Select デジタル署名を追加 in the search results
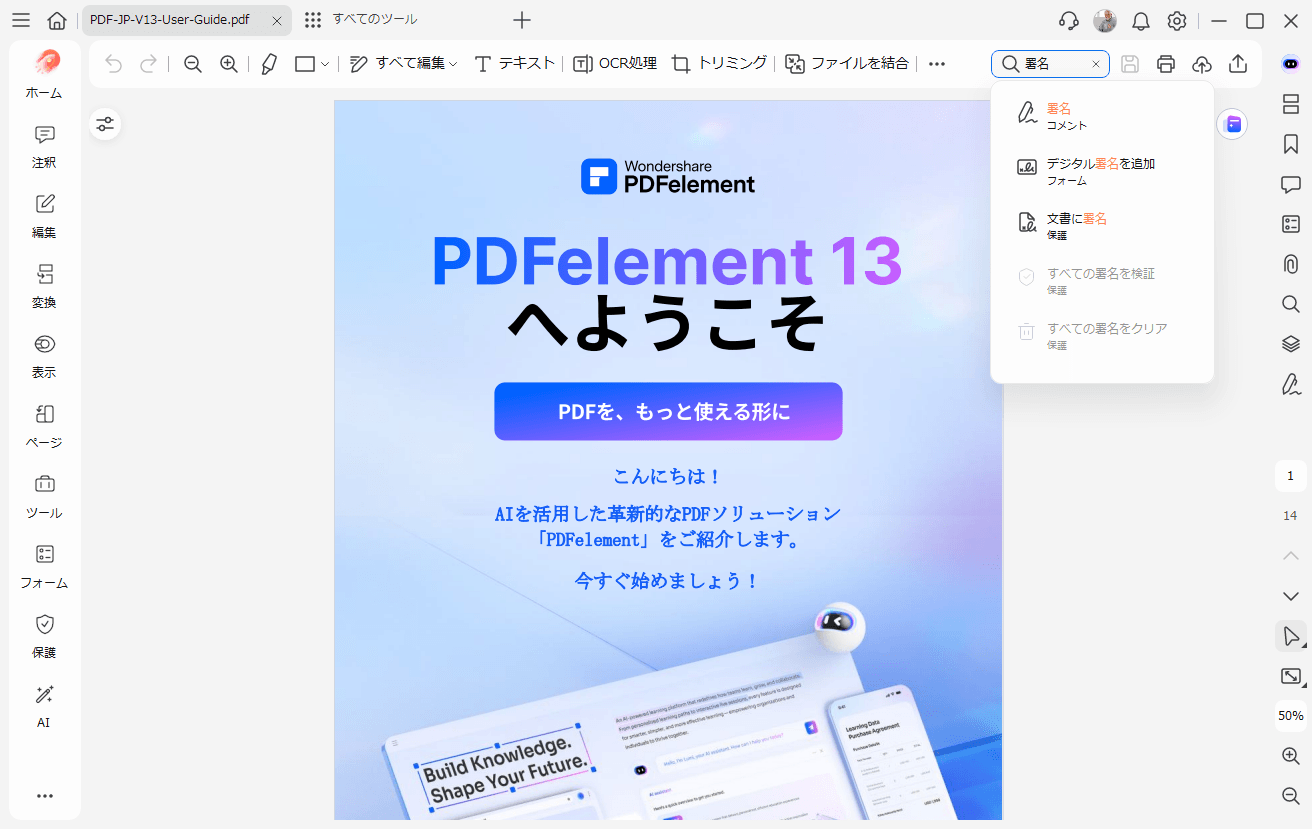The width and height of the screenshot is (1312, 829). 1102,171
